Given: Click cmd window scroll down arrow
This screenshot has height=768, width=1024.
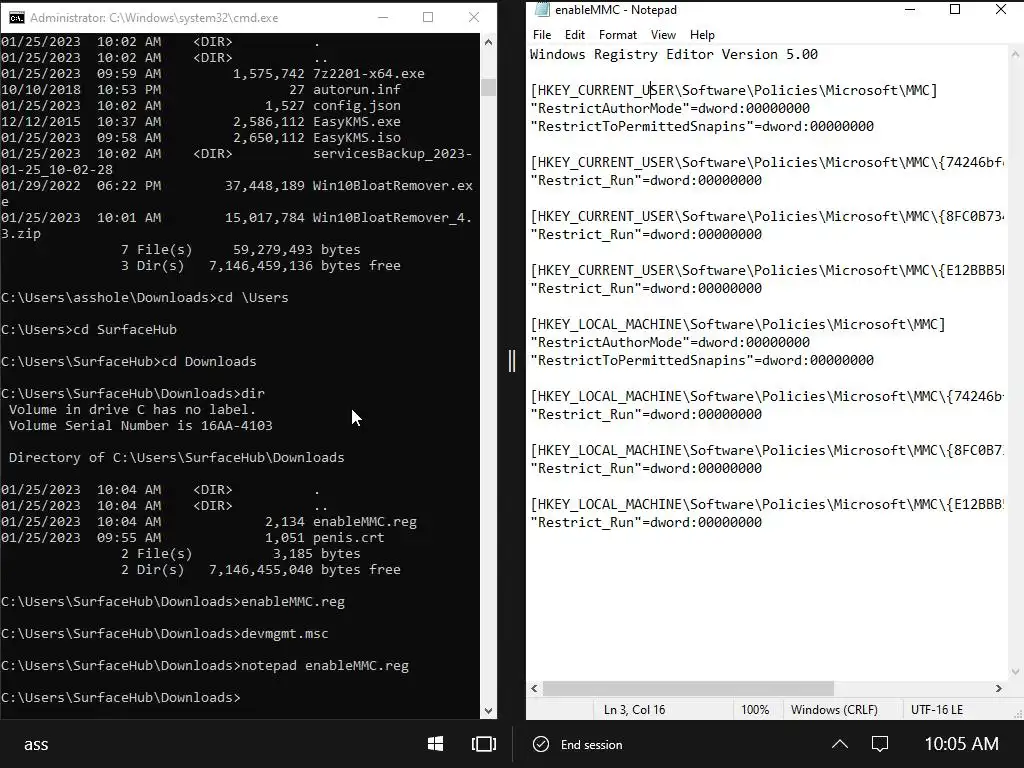Looking at the screenshot, I should pyautogui.click(x=488, y=711).
